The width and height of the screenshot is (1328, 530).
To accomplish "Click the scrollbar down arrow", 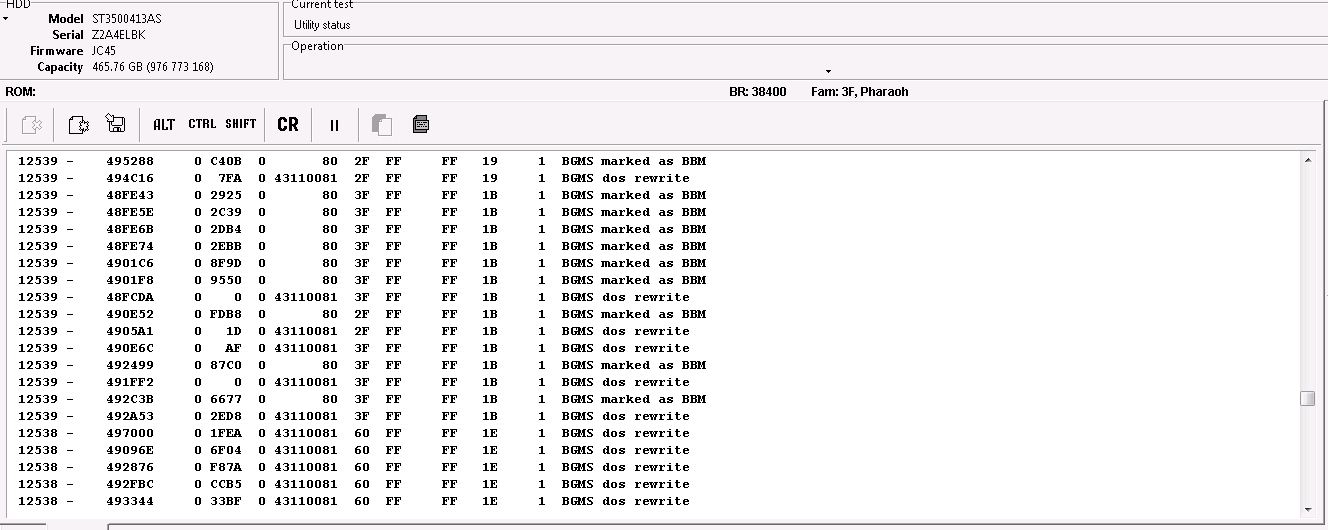I will 1308,509.
